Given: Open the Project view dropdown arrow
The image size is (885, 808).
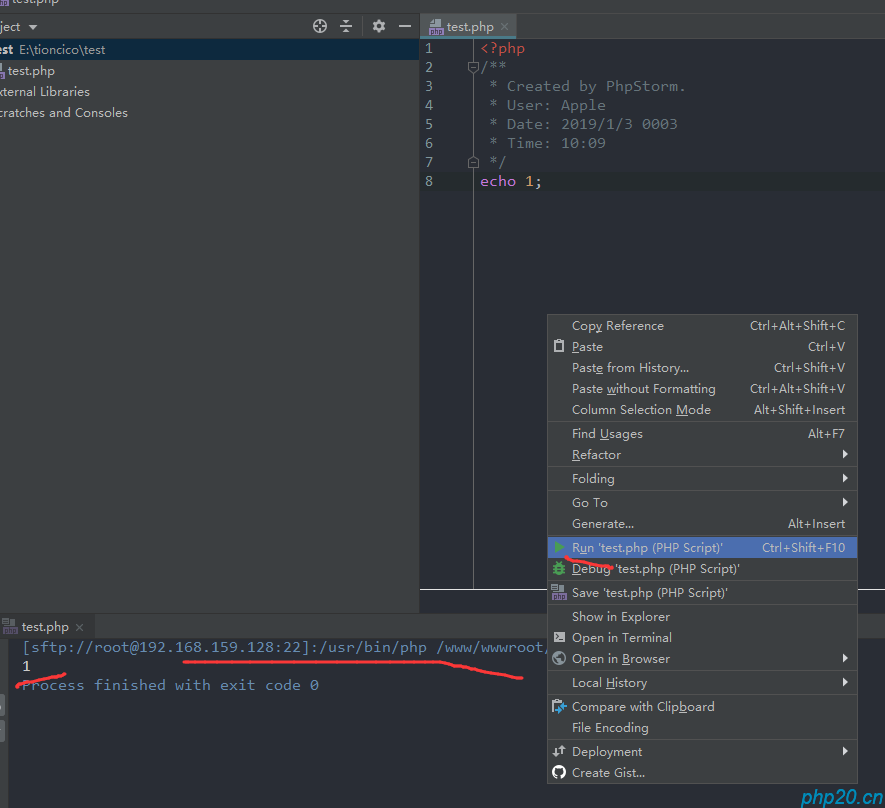Looking at the screenshot, I should (33, 27).
